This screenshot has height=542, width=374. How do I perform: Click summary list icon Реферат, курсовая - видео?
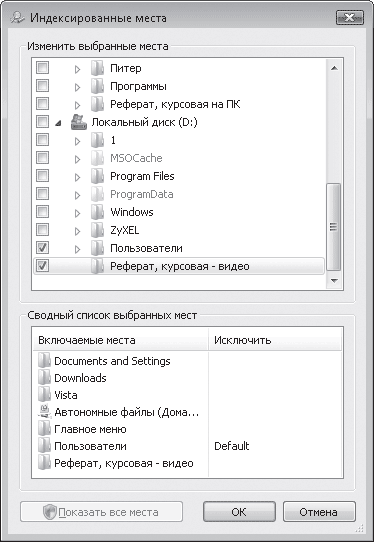(44, 463)
